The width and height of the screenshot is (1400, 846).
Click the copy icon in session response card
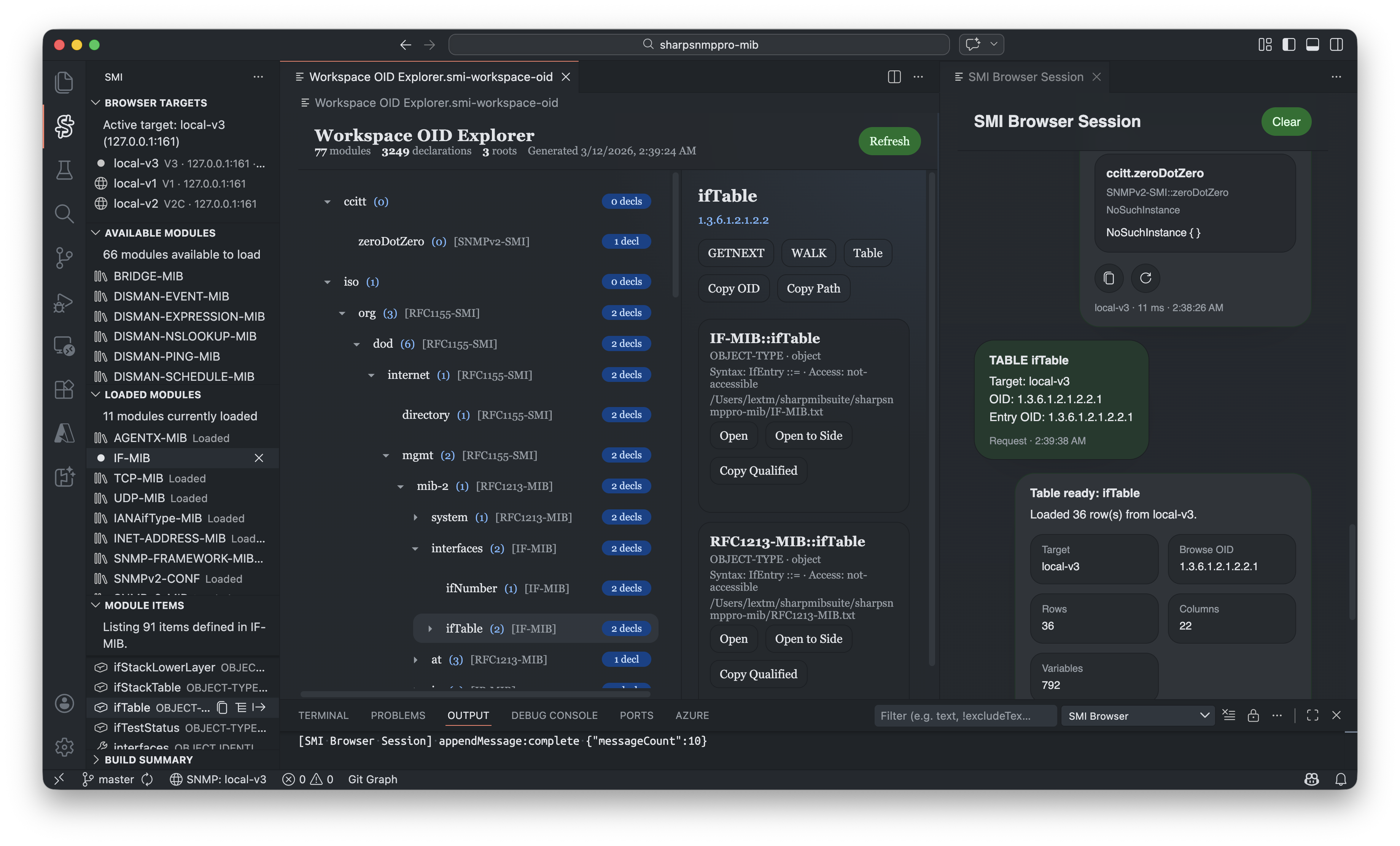[x=1109, y=278]
